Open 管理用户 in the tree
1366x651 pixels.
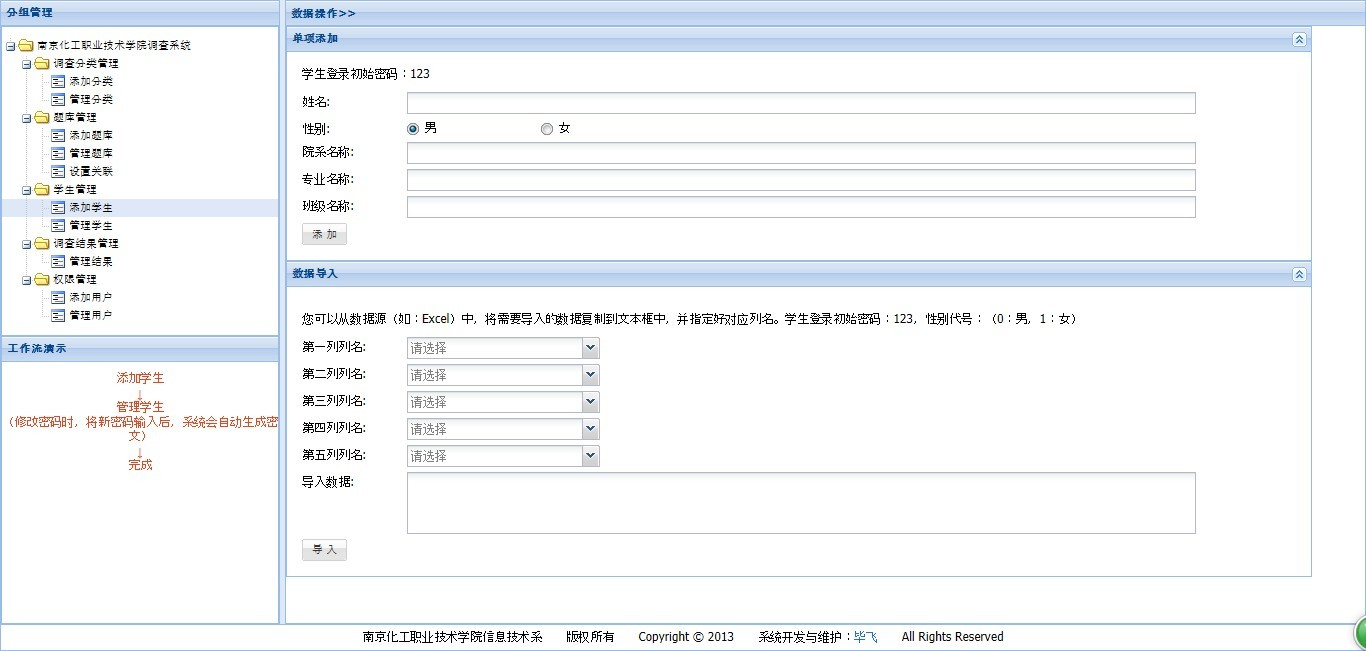click(90, 316)
